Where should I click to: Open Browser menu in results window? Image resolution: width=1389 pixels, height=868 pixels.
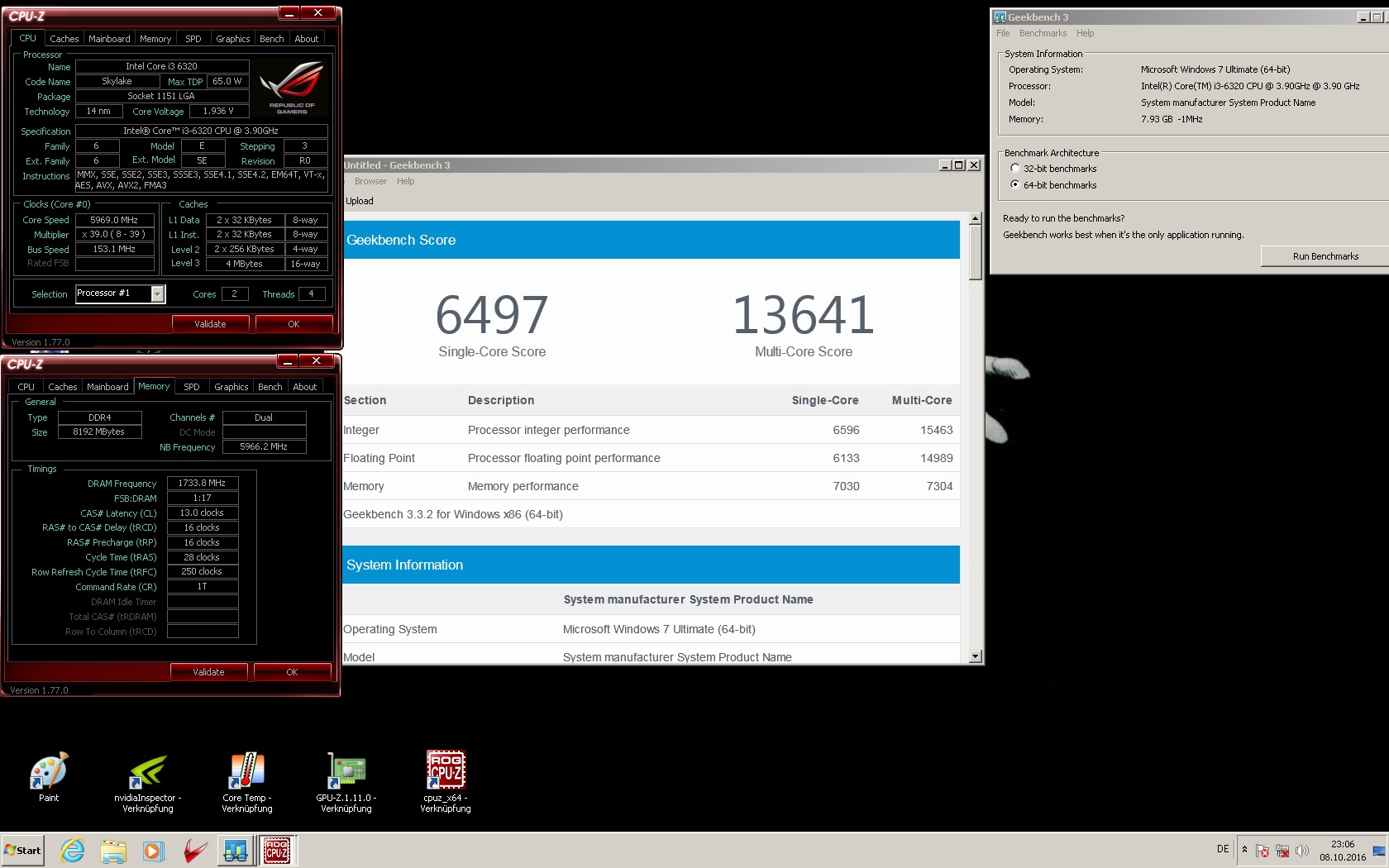370,182
